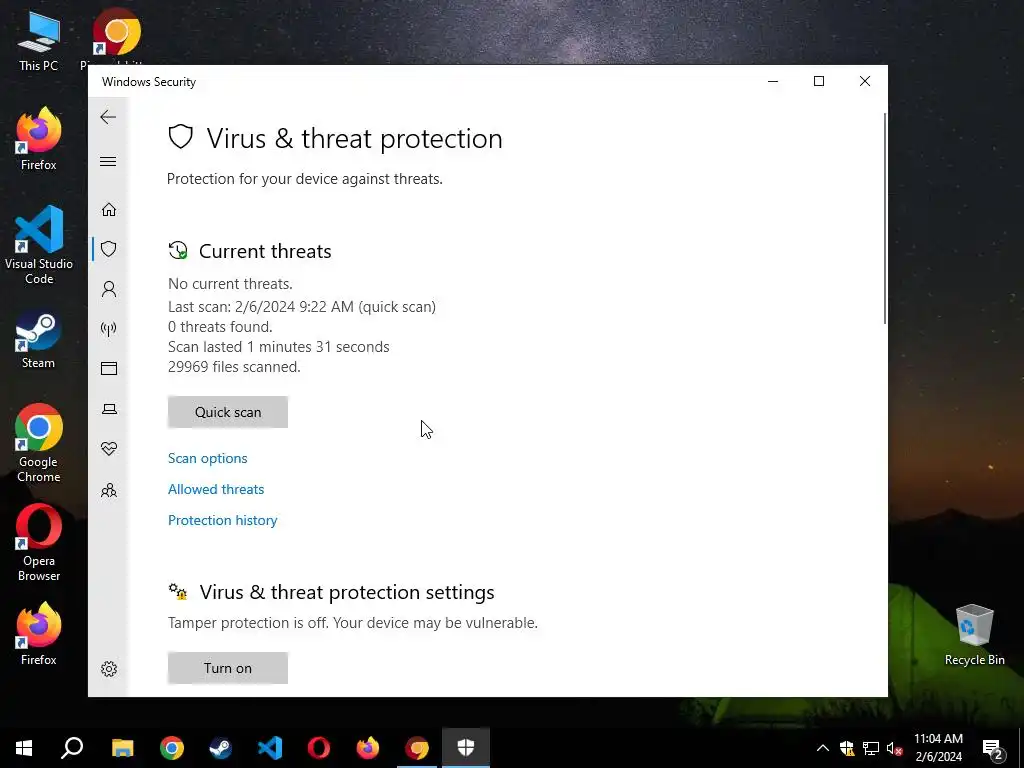Expand the hamburger navigation menu
1024x768 pixels.
pos(108,161)
